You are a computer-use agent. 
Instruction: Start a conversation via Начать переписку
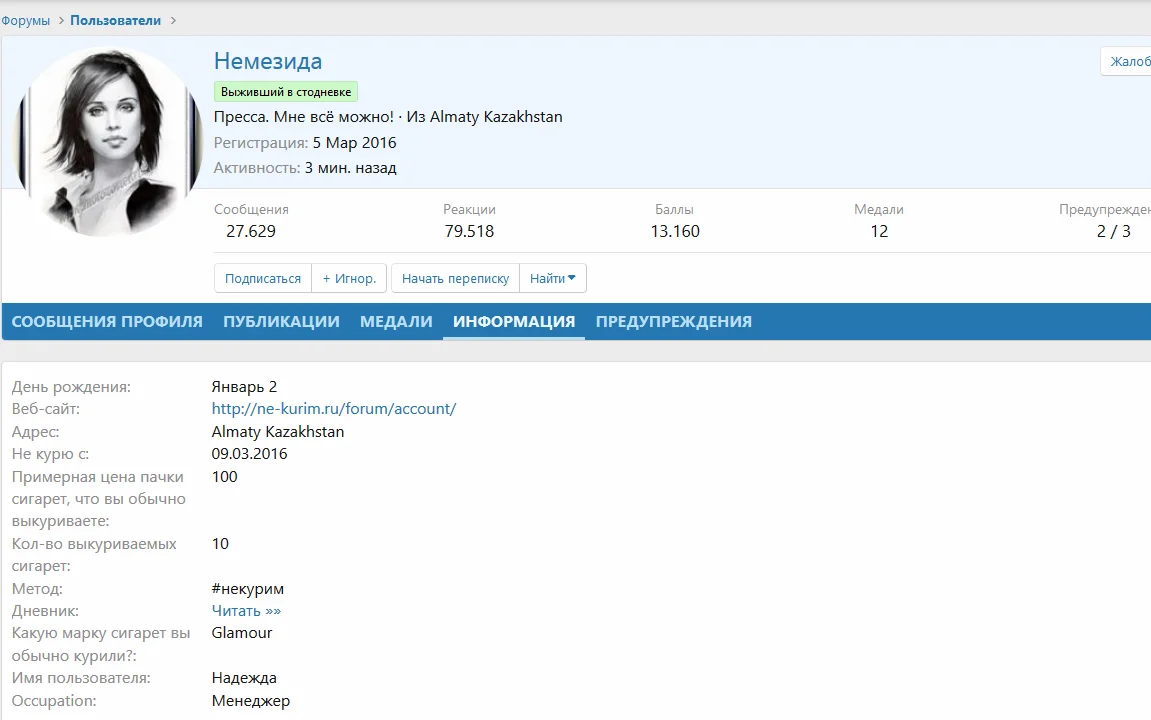click(x=455, y=279)
